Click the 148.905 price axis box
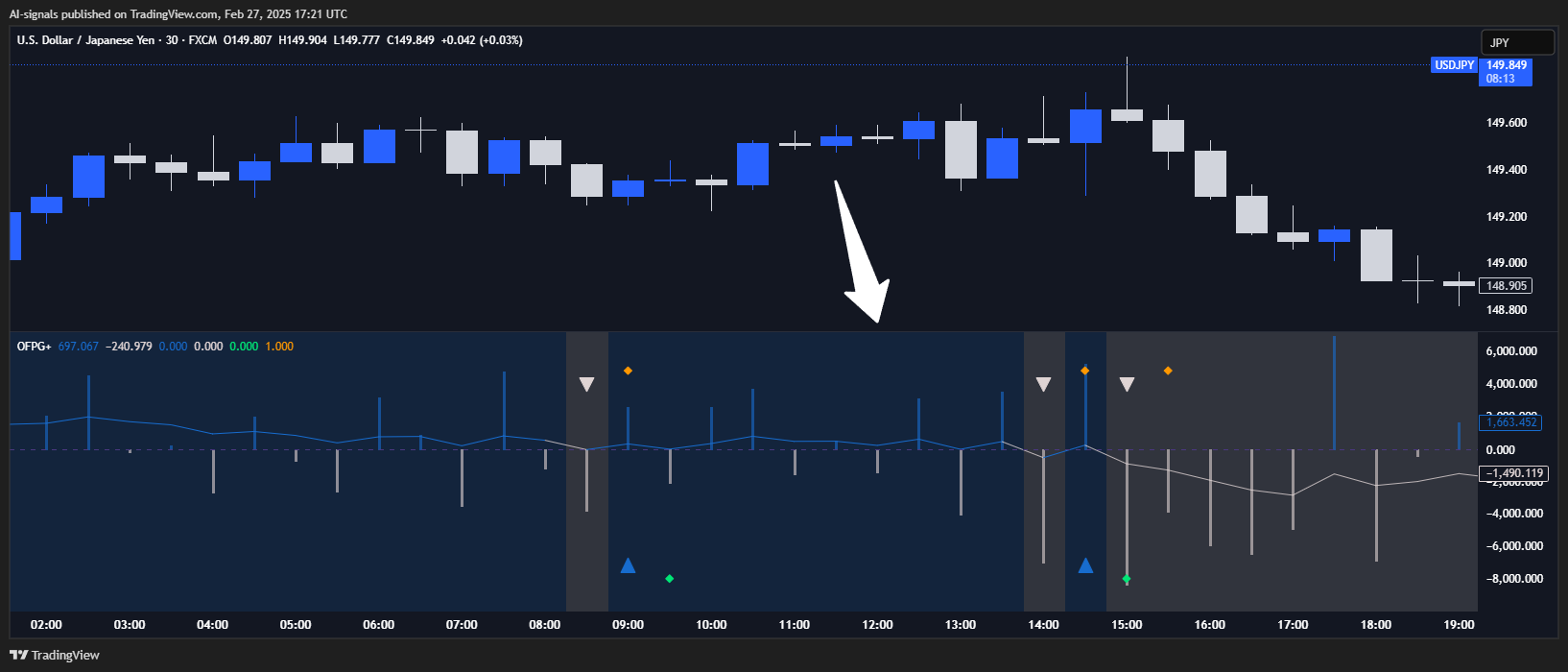This screenshot has width=1568, height=672. click(x=1506, y=286)
